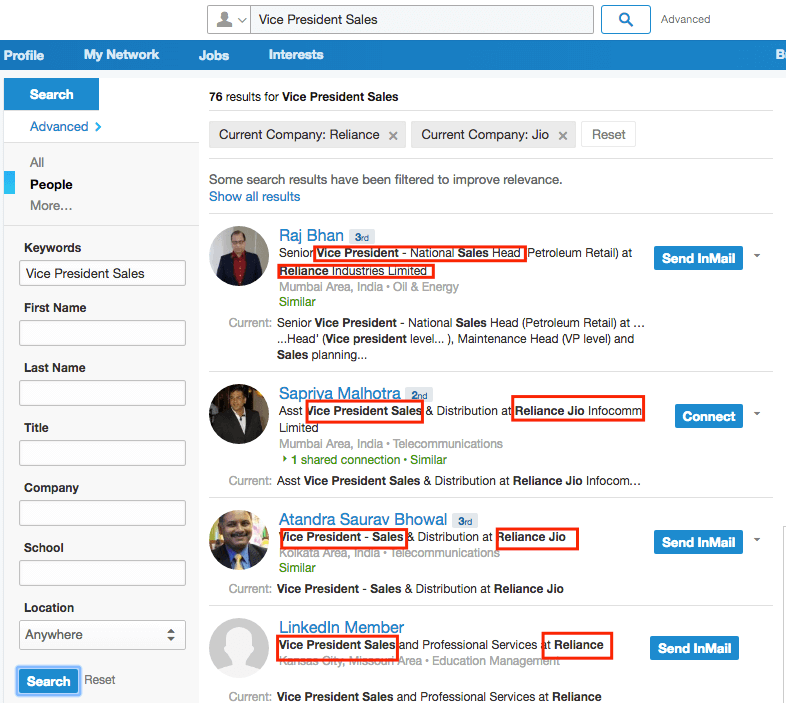The width and height of the screenshot is (786, 703).
Task: Click Similar under Raj Bhan
Action: (297, 302)
